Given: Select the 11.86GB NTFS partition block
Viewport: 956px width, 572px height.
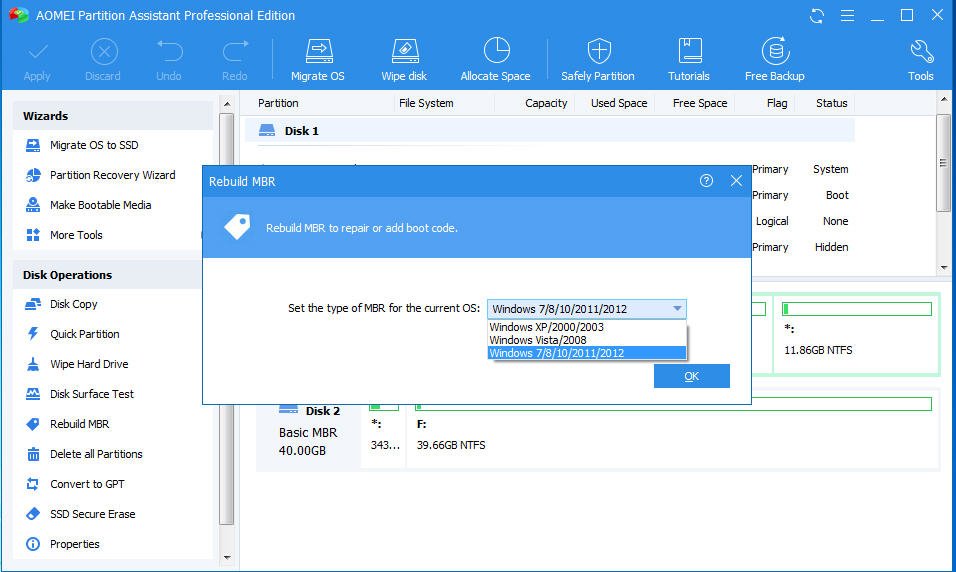Looking at the screenshot, I should pyautogui.click(x=857, y=334).
